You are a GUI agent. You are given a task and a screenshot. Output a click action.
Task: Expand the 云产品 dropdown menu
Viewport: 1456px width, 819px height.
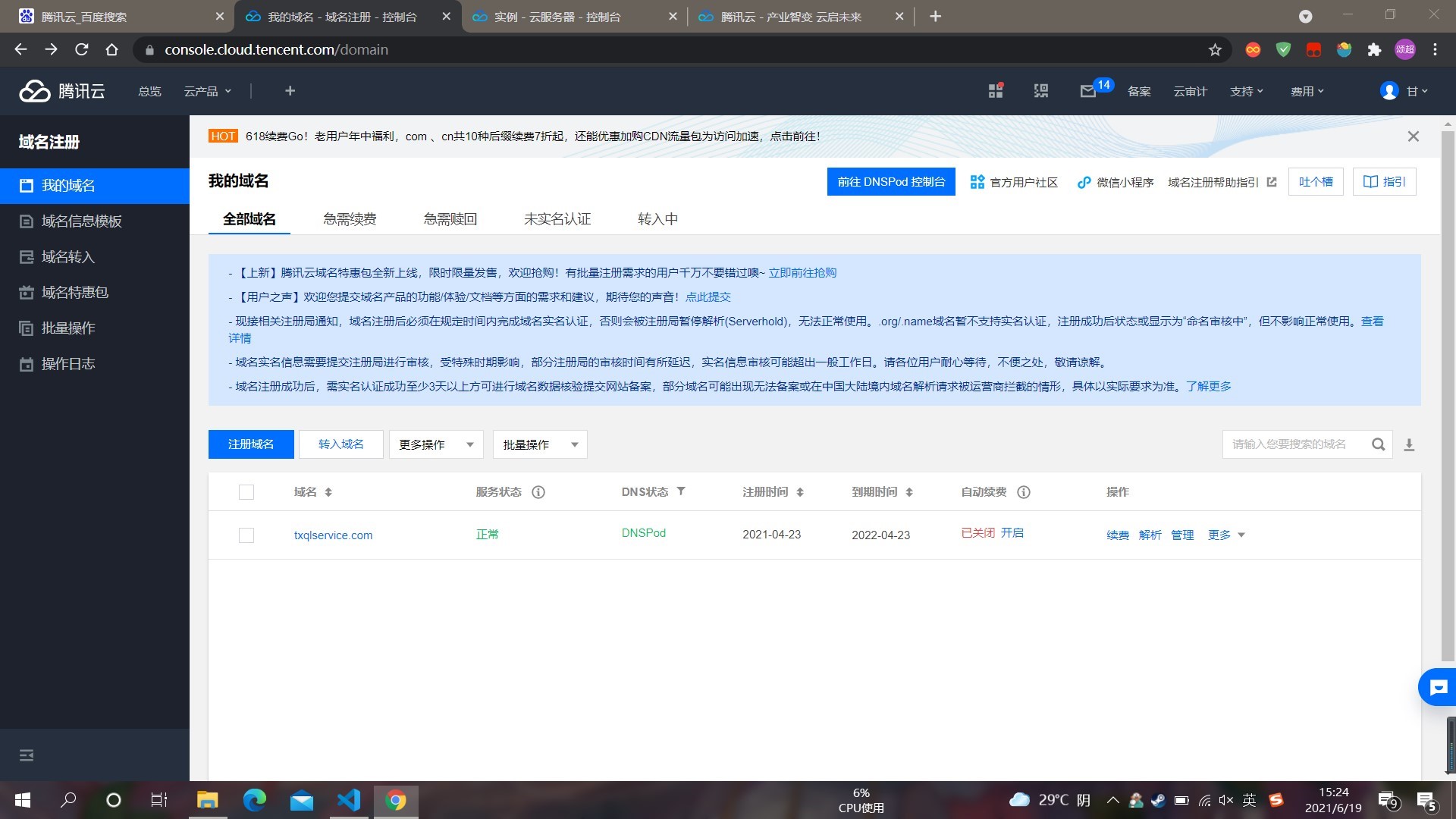207,91
